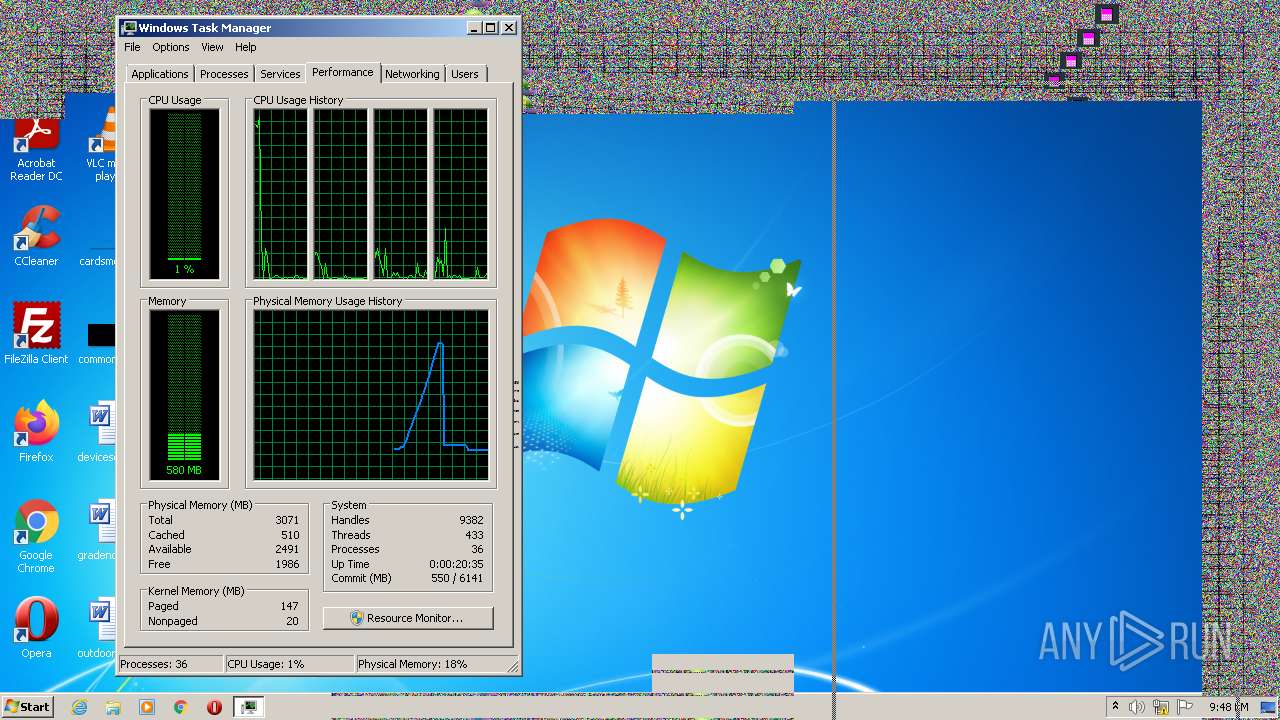Image resolution: width=1280 pixels, height=720 pixels.
Task: Open the 'graden' Word document on desktop
Action: [98, 531]
